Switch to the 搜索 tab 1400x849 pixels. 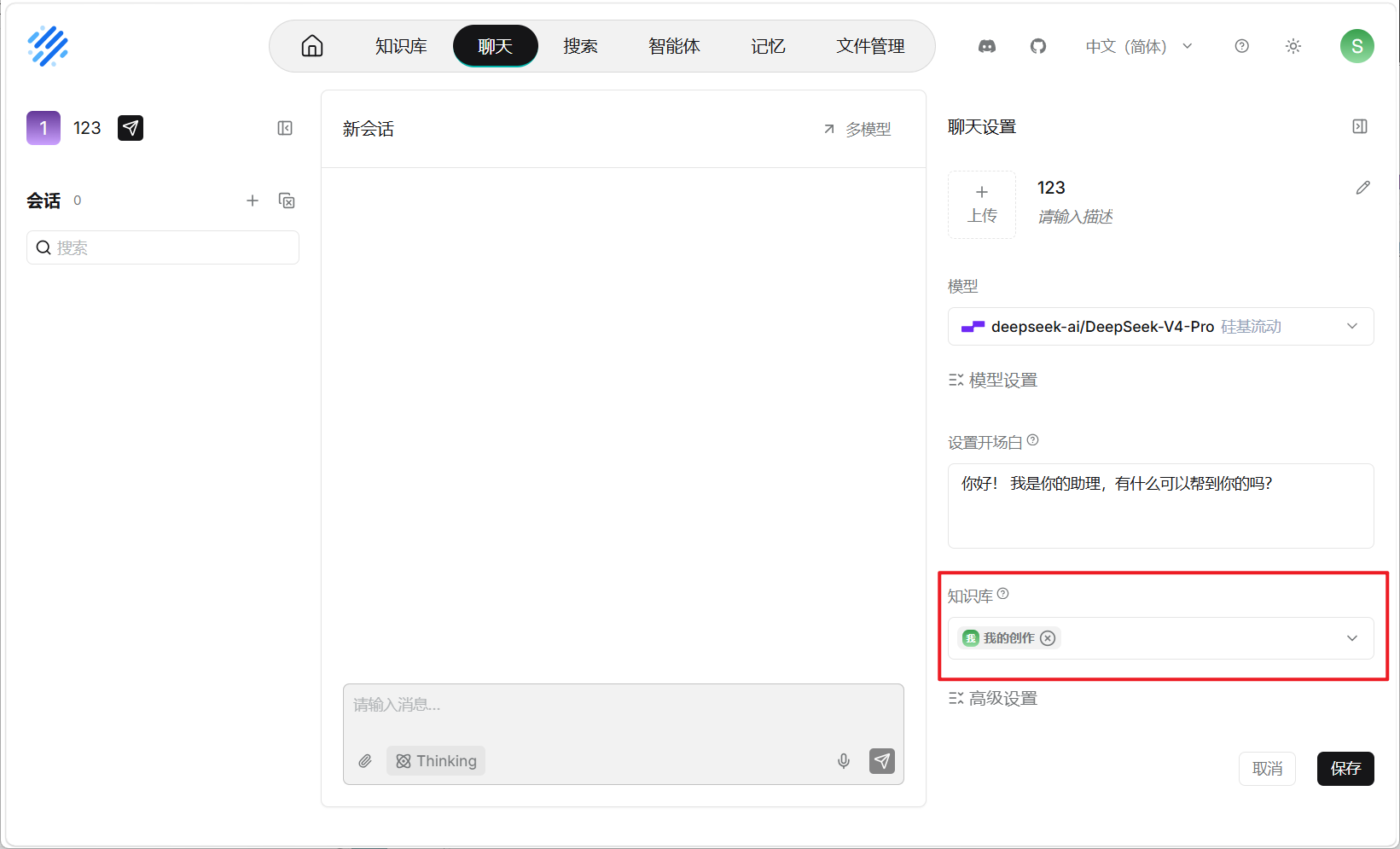pos(580,46)
